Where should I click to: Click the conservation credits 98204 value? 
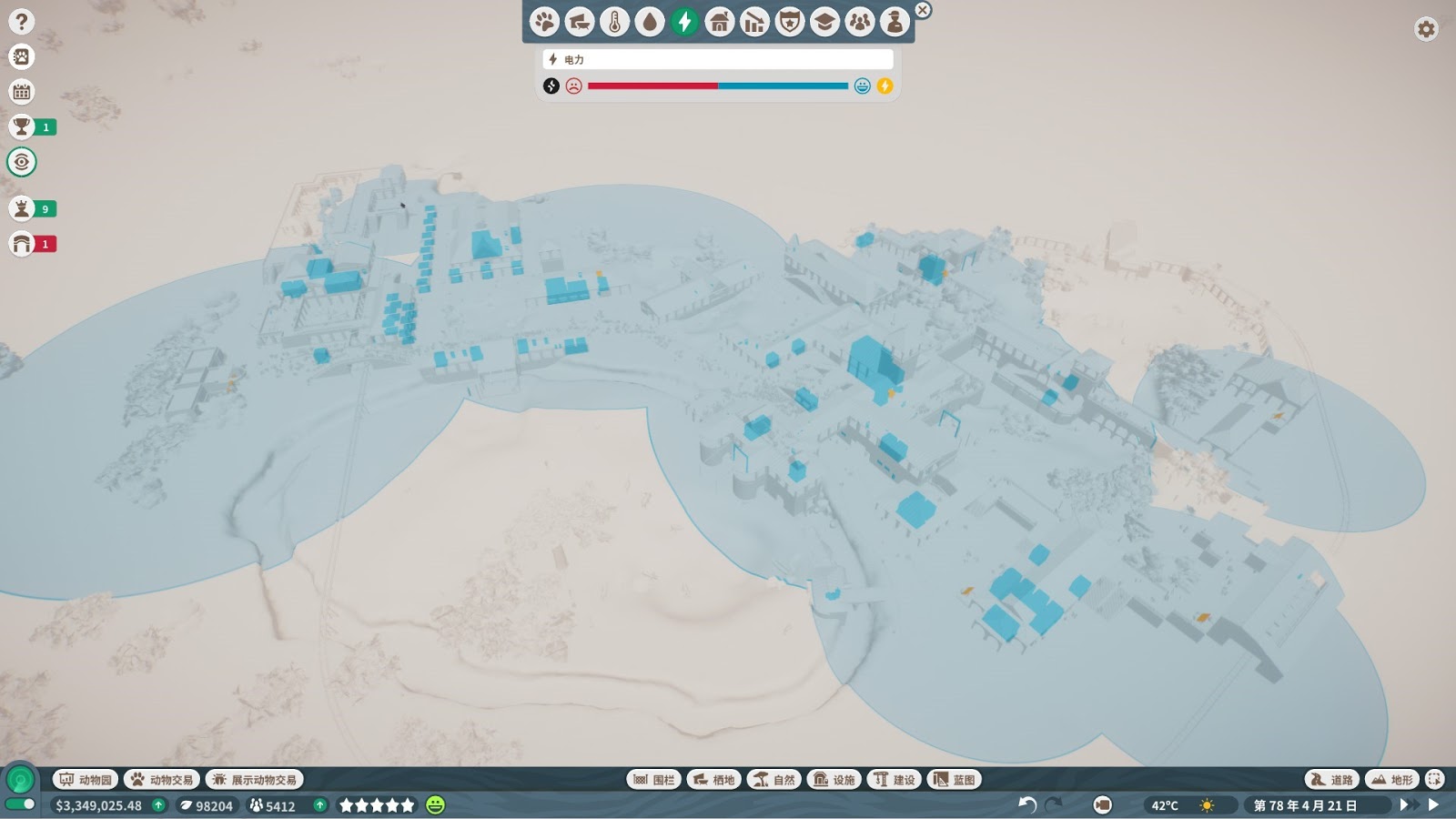[214, 805]
